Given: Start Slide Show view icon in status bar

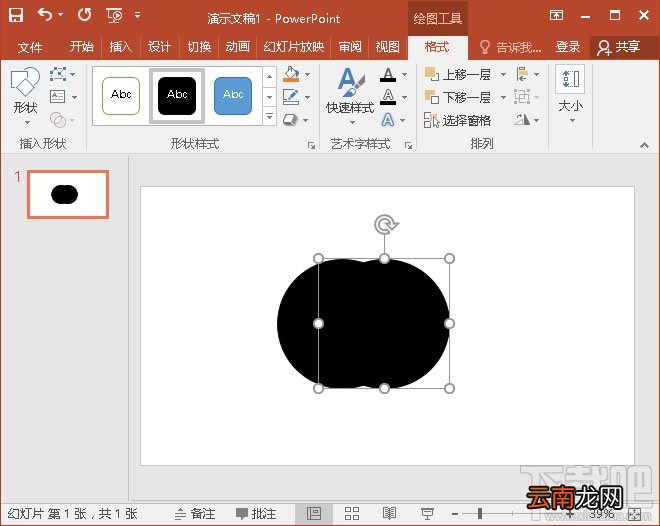Looking at the screenshot, I should pyautogui.click(x=427, y=514).
